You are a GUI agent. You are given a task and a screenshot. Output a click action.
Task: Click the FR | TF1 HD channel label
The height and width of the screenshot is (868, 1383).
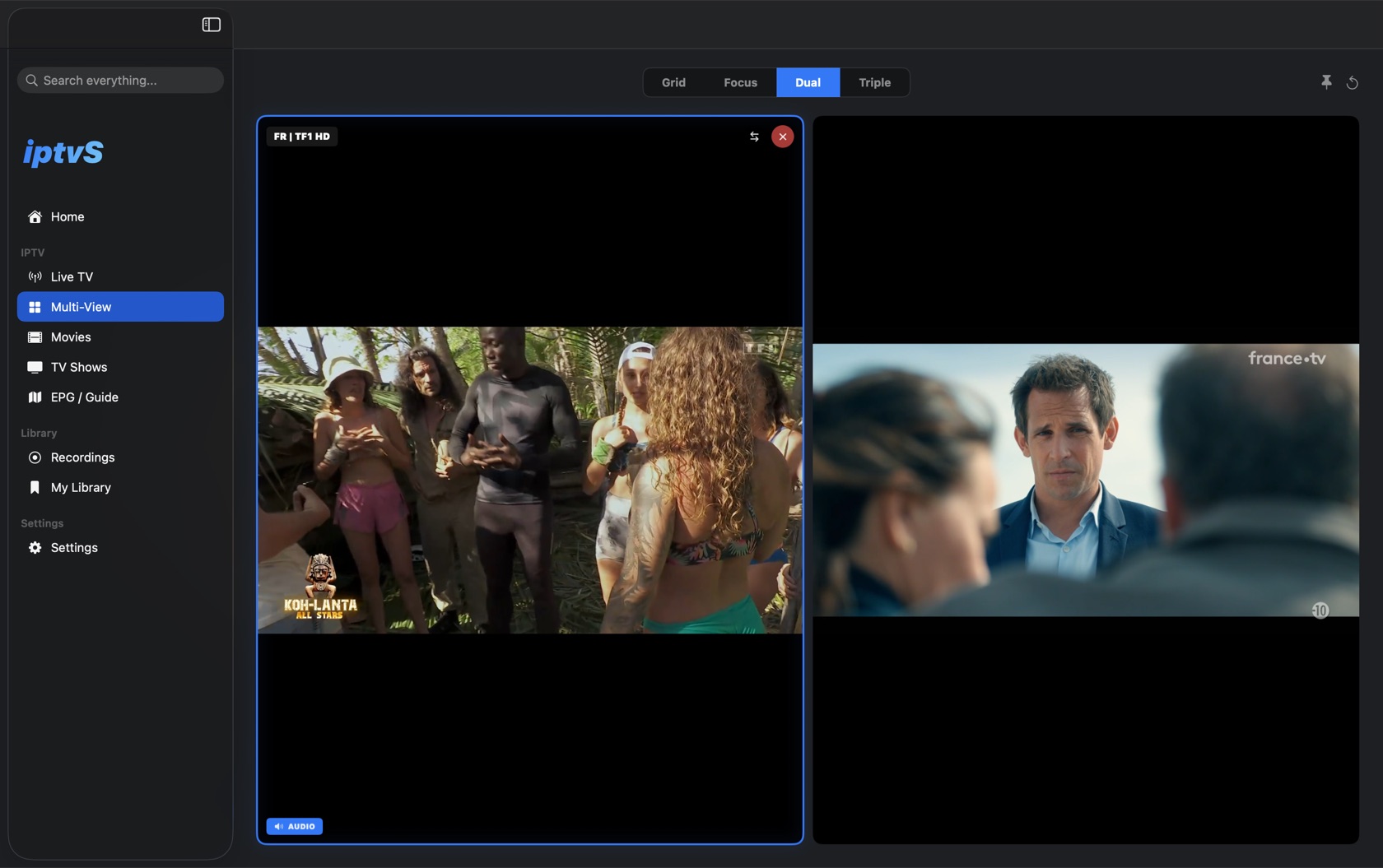(302, 137)
